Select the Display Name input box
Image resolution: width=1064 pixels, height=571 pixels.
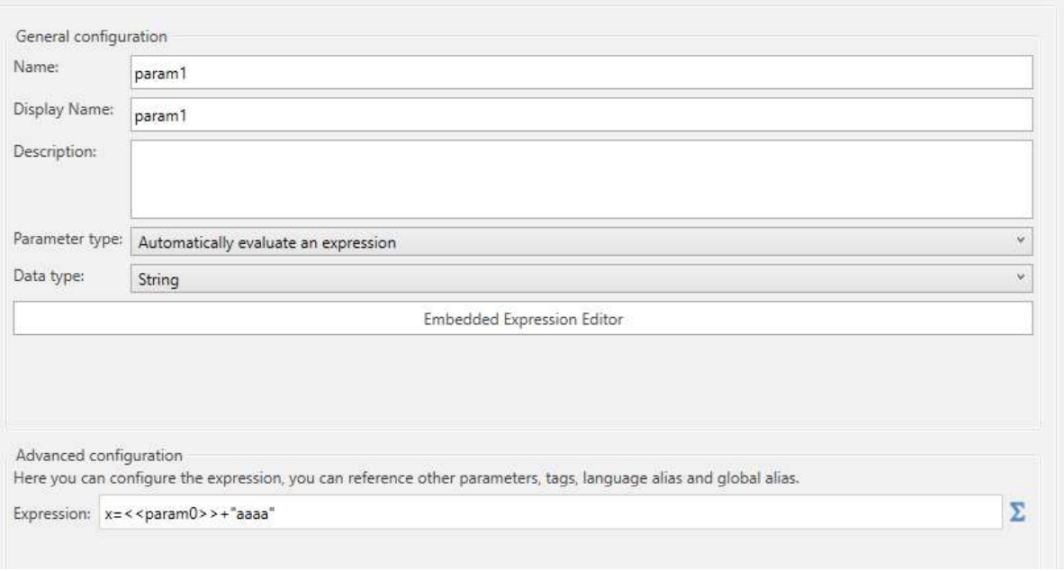pyautogui.click(x=582, y=115)
